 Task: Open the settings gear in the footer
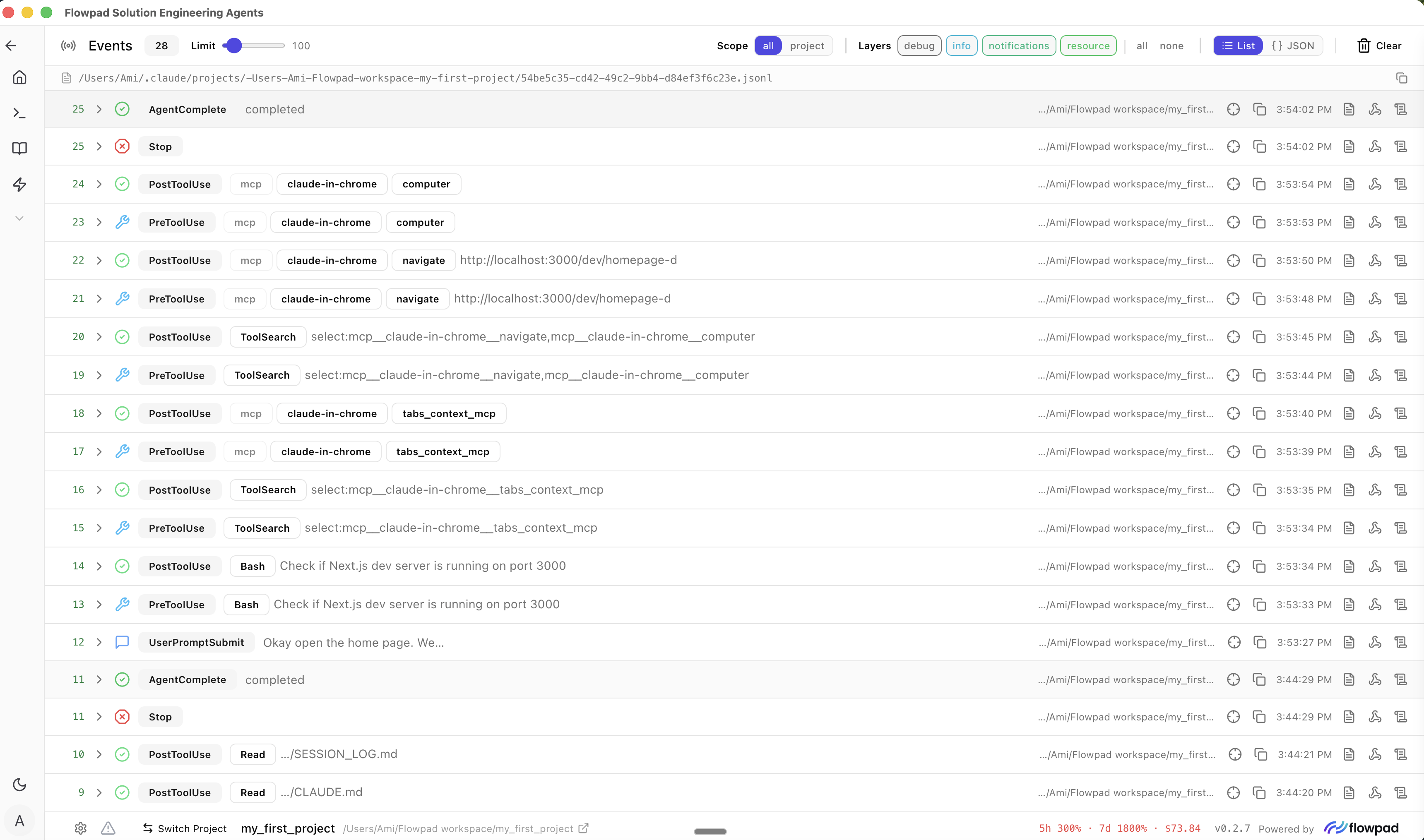[x=80, y=829]
